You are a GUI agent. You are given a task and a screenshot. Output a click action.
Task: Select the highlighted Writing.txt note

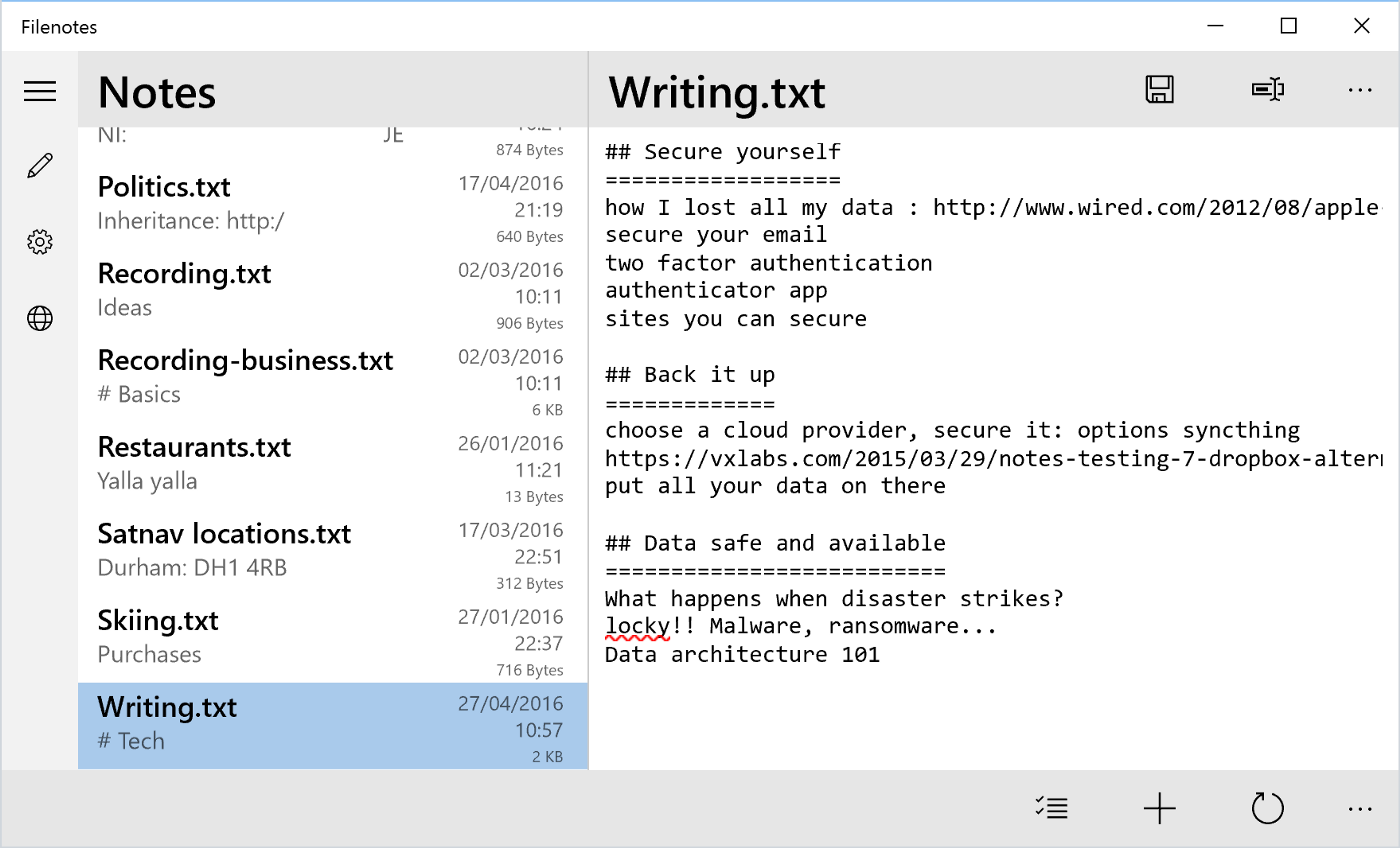tap(333, 726)
